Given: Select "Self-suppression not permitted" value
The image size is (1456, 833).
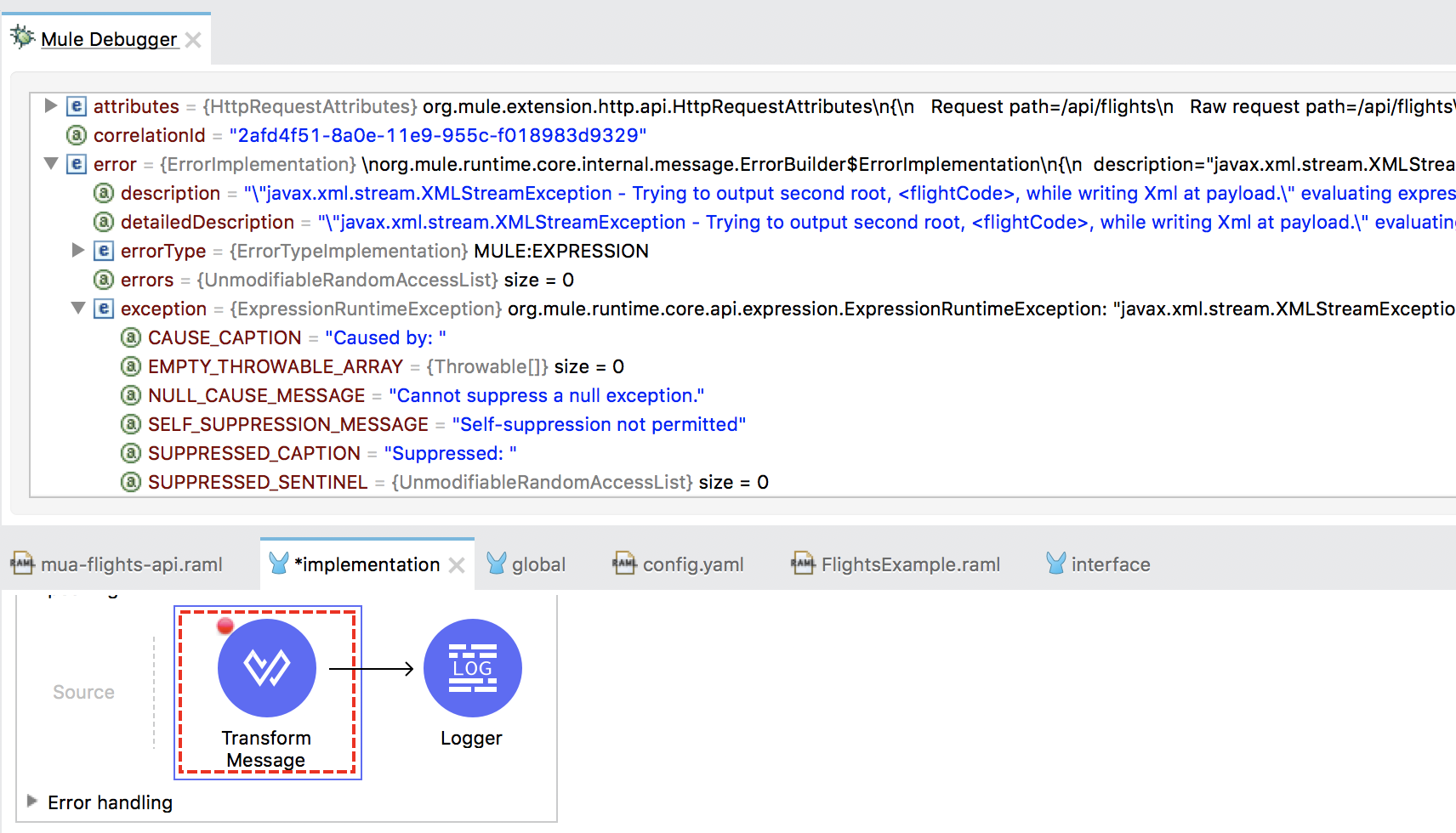Looking at the screenshot, I should [599, 424].
